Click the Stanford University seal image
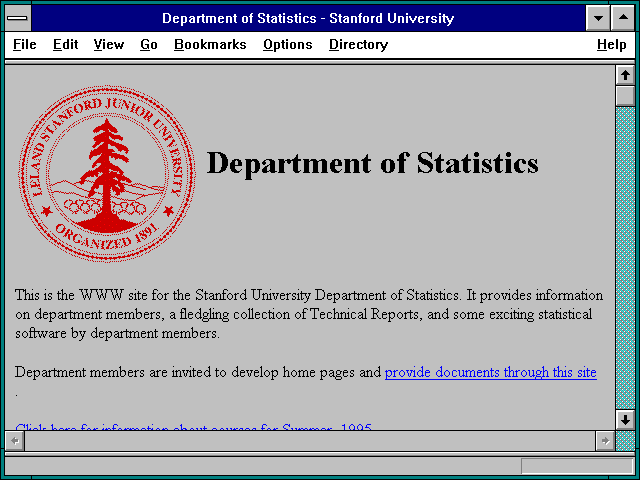Screen dimensions: 640x480 [x=107, y=173]
